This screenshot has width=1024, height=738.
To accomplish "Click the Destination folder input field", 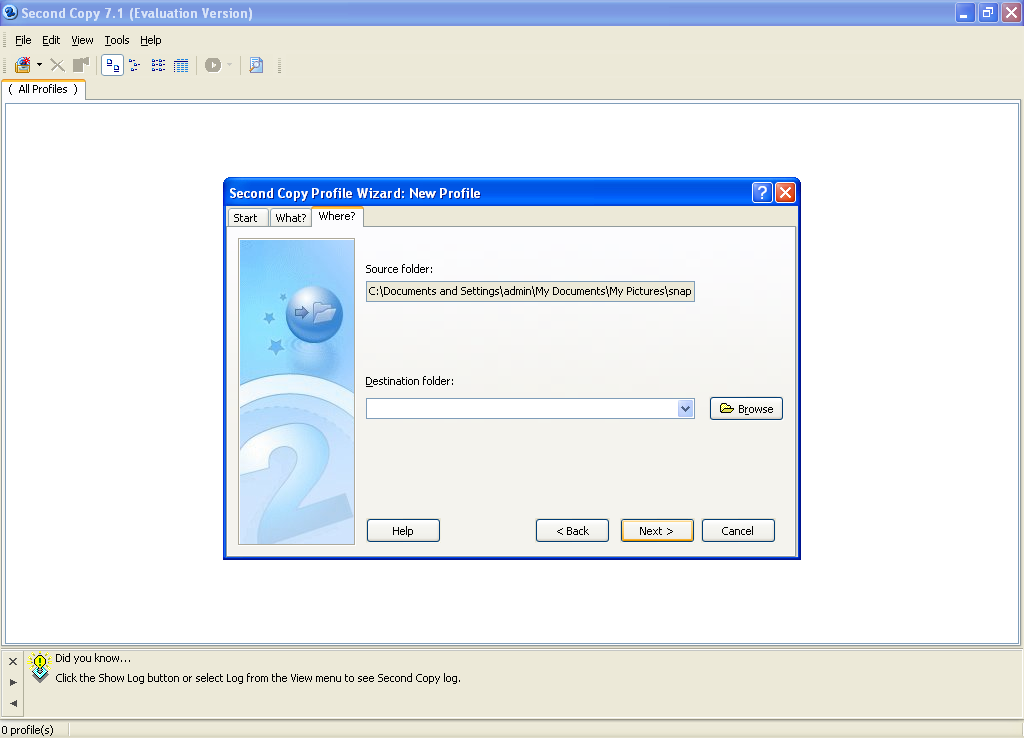I will pyautogui.click(x=522, y=409).
